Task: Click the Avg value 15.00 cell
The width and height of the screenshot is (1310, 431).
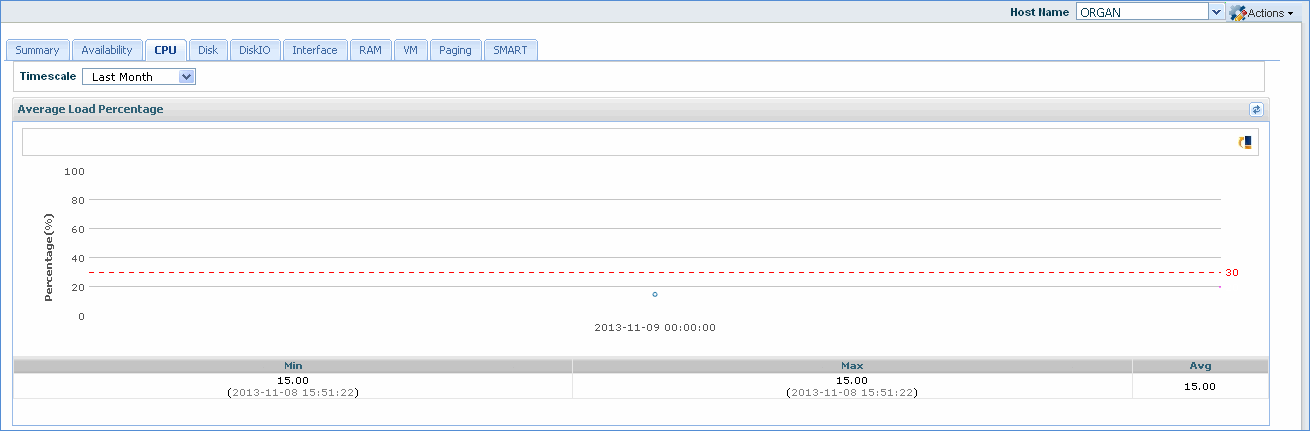Action: coord(1200,386)
